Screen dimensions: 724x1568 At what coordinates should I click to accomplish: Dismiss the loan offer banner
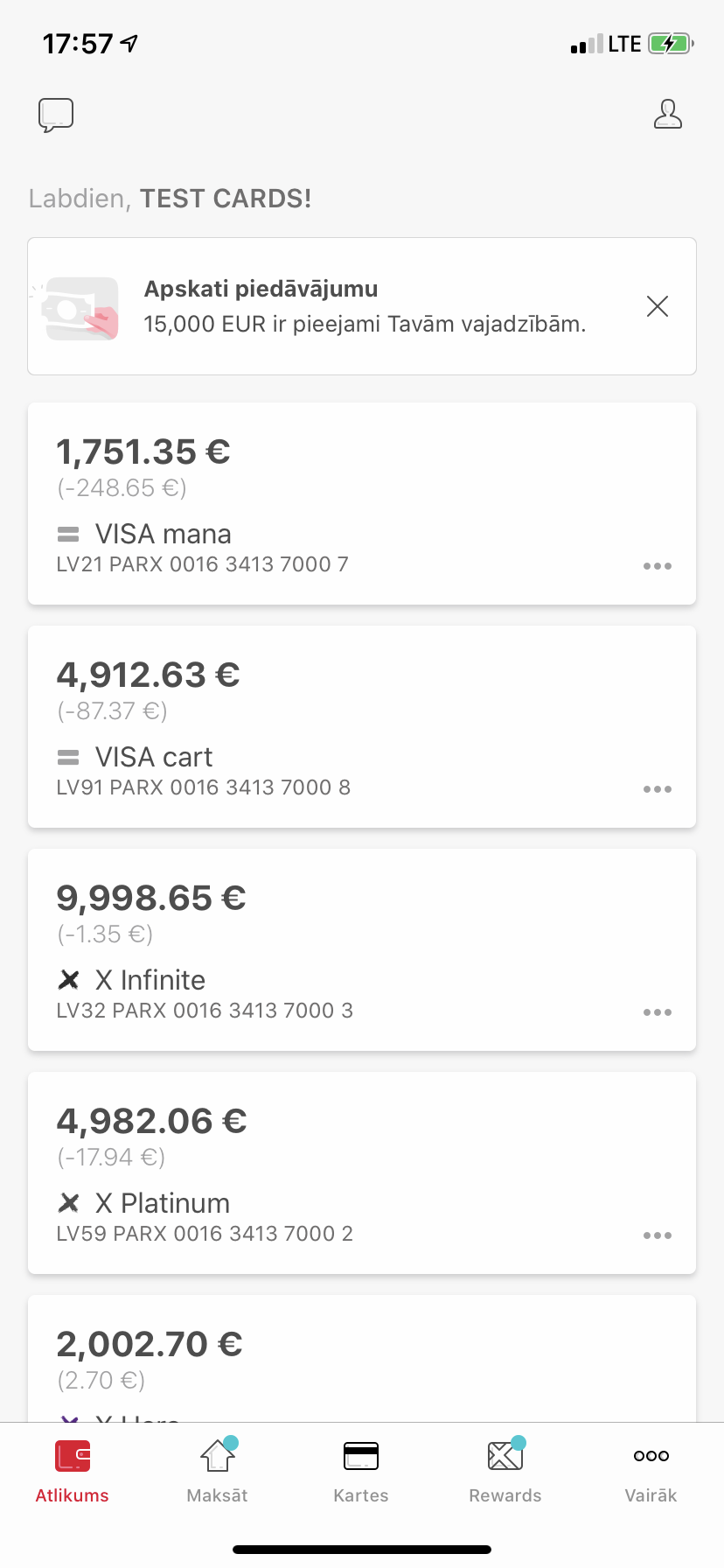[657, 306]
